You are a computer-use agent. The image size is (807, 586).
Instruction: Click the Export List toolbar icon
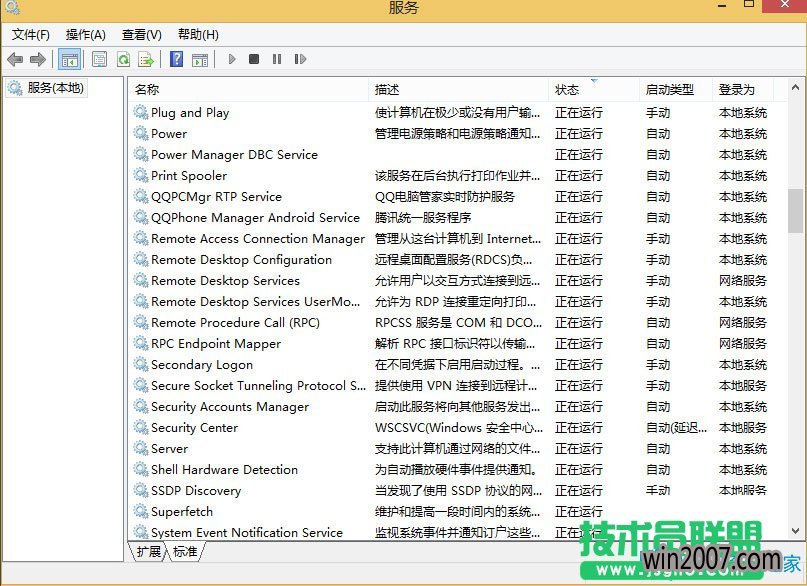[x=146, y=60]
